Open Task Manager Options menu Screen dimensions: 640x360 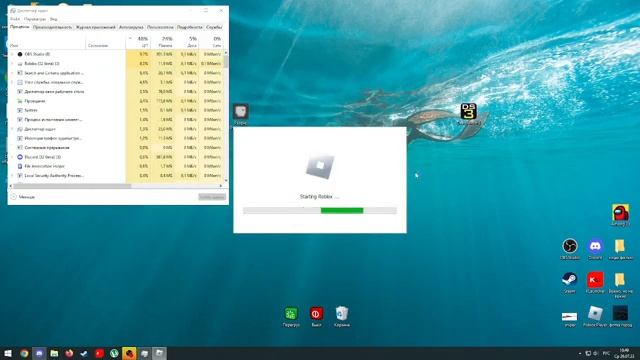[35, 19]
